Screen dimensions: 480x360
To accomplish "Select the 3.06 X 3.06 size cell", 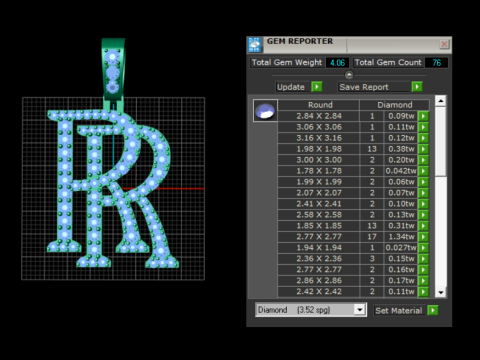I will click(x=319, y=127).
